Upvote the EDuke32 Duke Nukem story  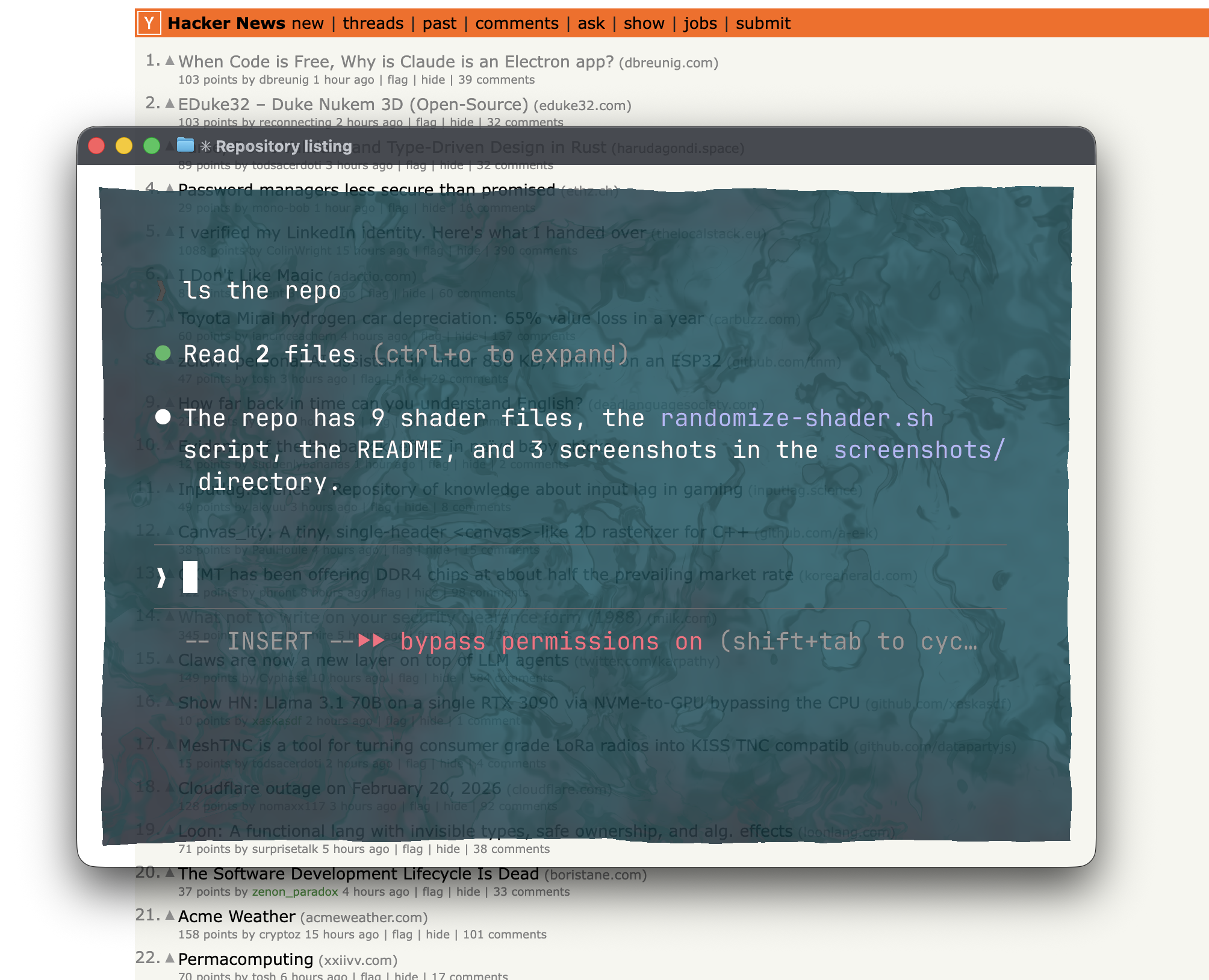(x=170, y=104)
